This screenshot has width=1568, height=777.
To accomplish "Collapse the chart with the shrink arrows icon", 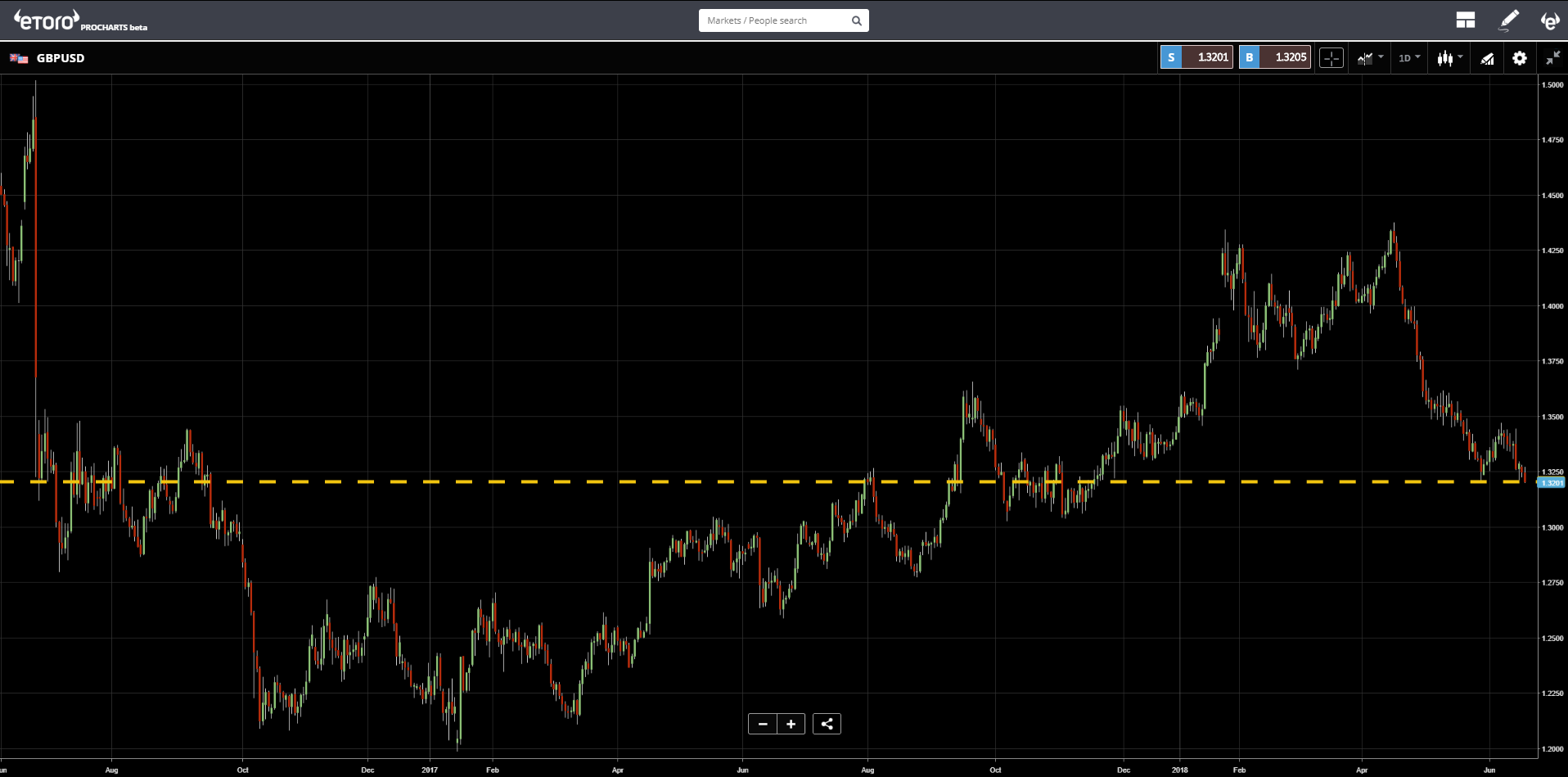I will click(x=1552, y=58).
